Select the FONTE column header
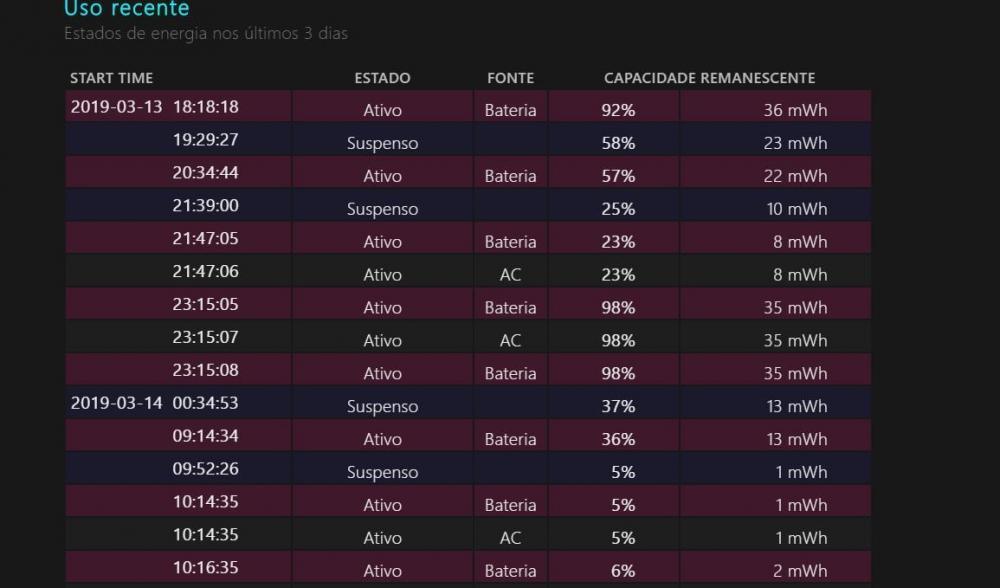1000x588 pixels. coord(510,78)
